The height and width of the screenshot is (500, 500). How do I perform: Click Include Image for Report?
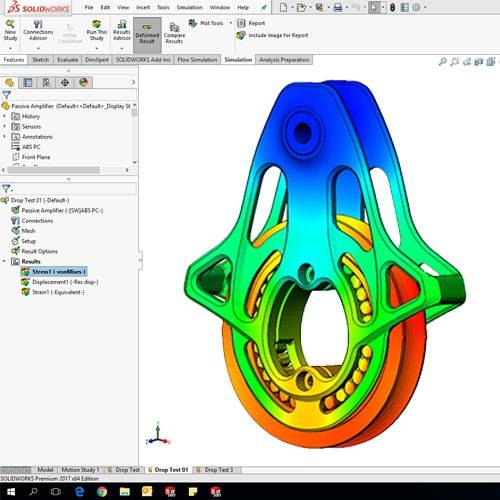click(x=272, y=35)
